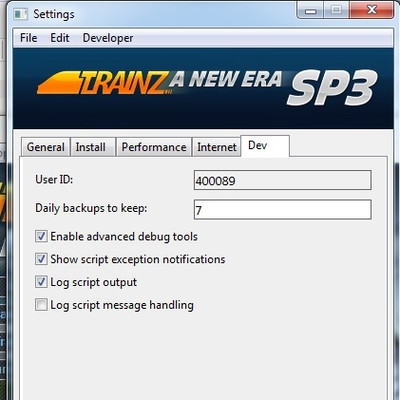Enable Log script message handling
This screenshot has height=400, width=400.
[41, 305]
